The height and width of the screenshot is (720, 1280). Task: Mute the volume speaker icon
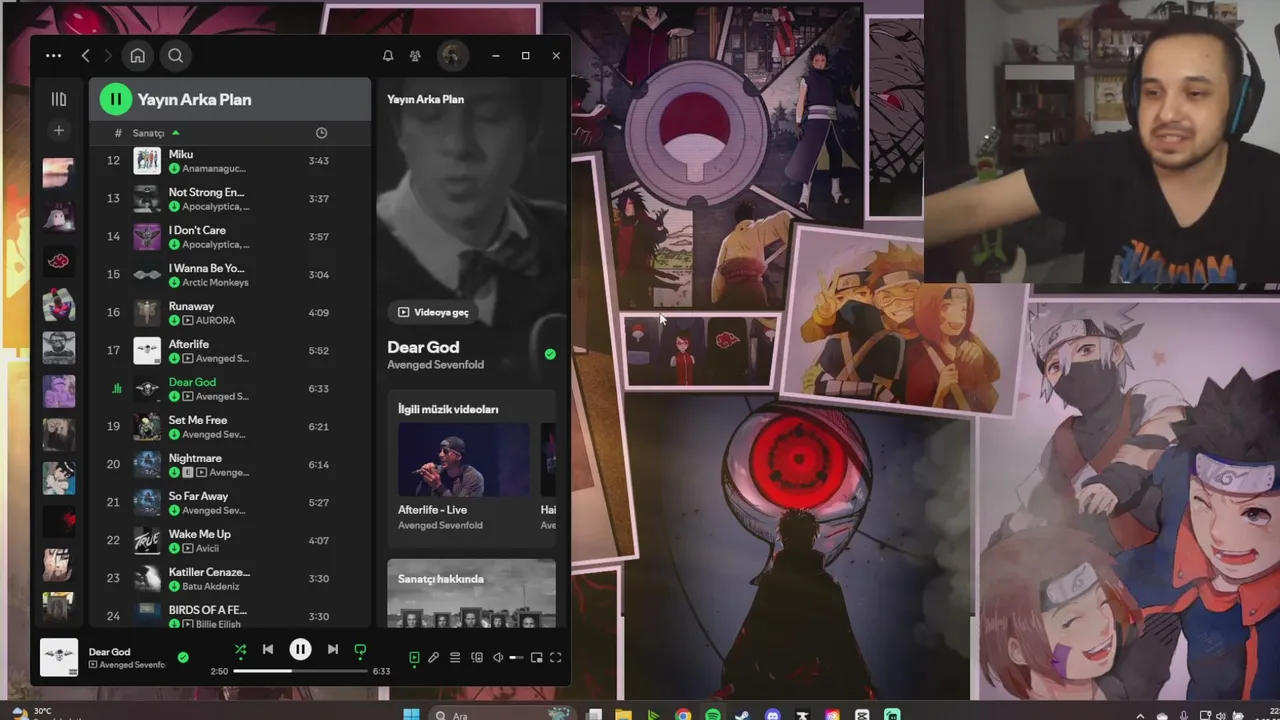point(498,657)
